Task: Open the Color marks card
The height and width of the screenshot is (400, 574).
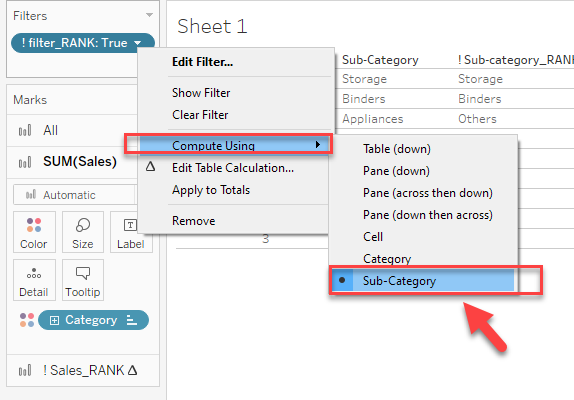Action: click(x=34, y=232)
